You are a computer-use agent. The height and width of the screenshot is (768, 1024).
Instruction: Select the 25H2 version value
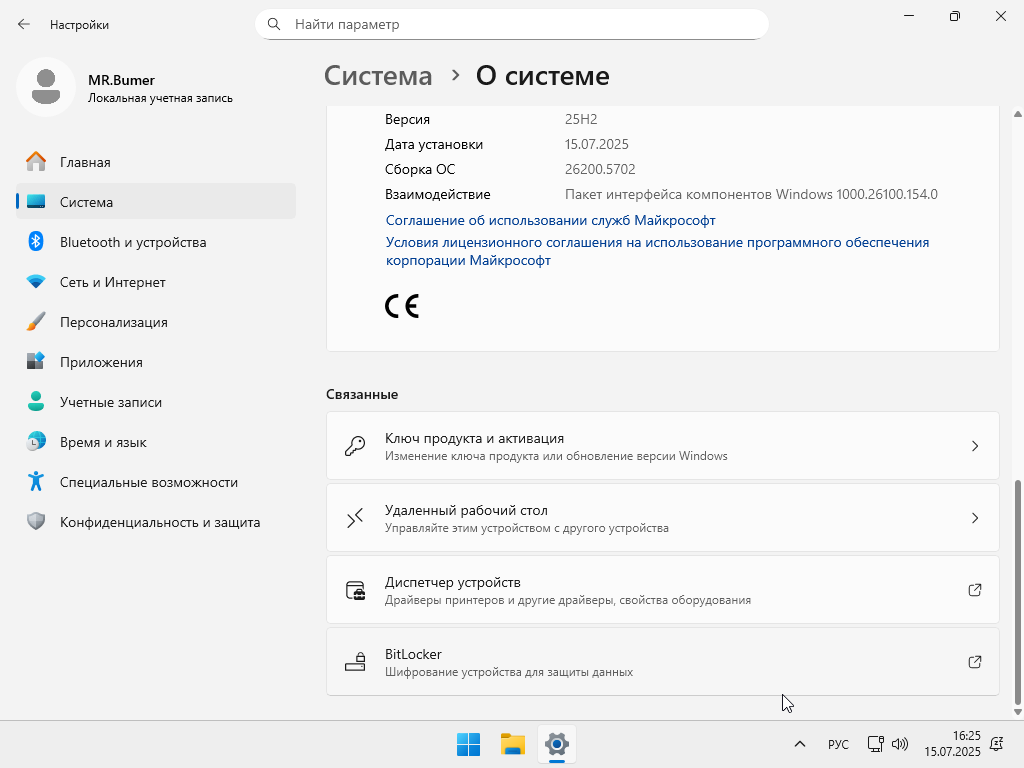[581, 119]
